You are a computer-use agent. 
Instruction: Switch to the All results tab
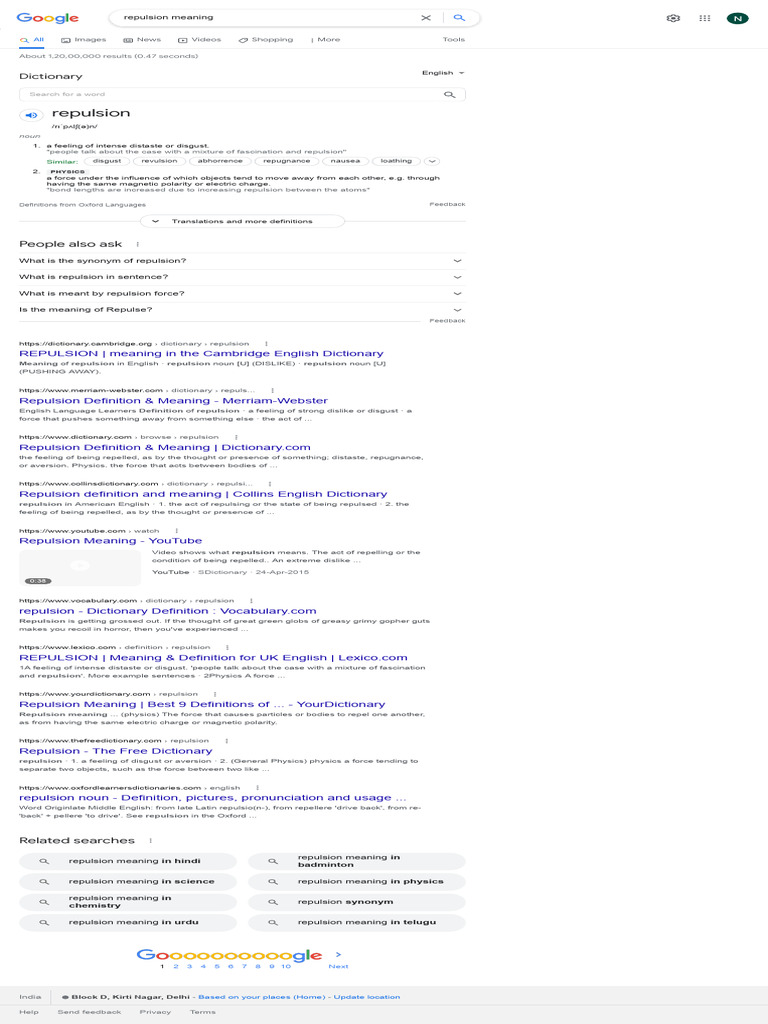[x=32, y=40]
